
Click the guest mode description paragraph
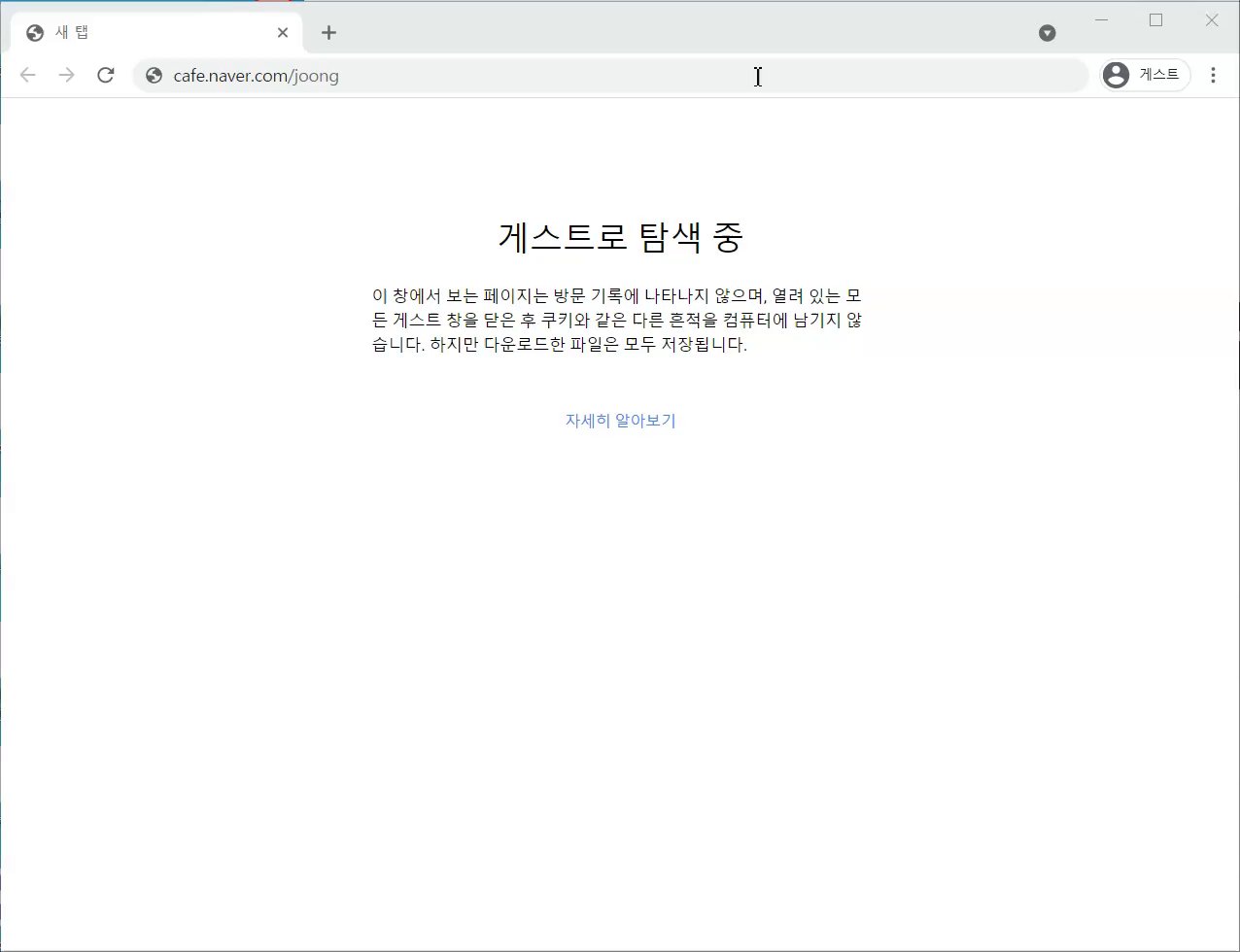[x=617, y=320]
